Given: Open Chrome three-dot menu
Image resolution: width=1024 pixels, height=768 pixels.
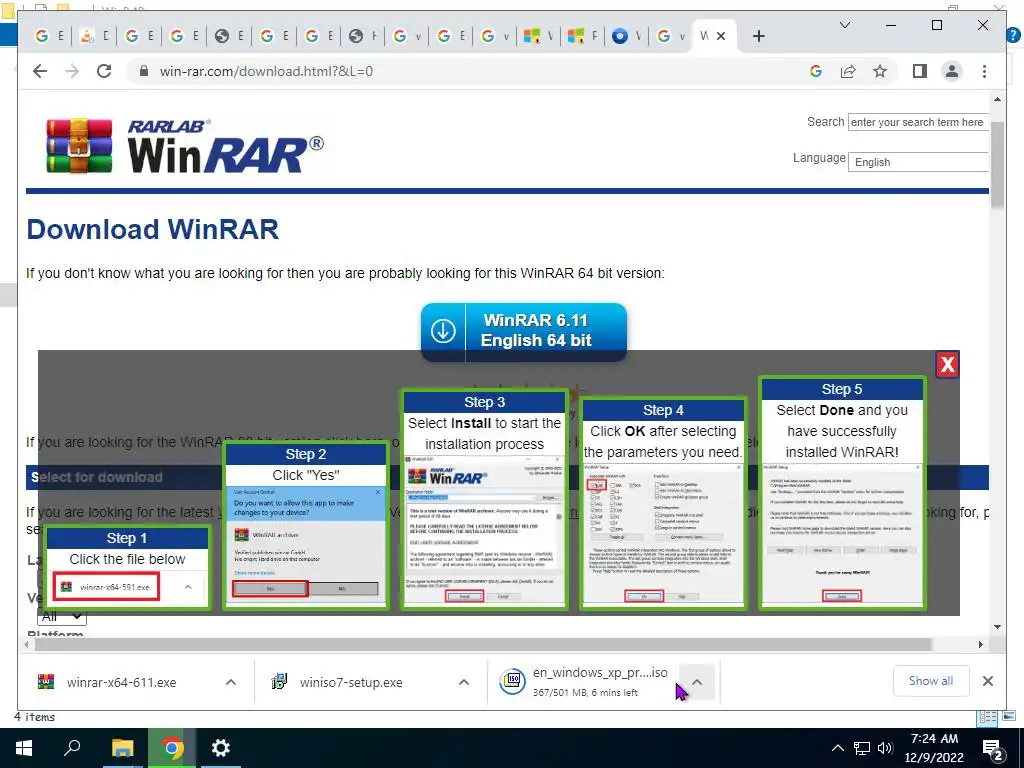Looking at the screenshot, I should coord(984,71).
